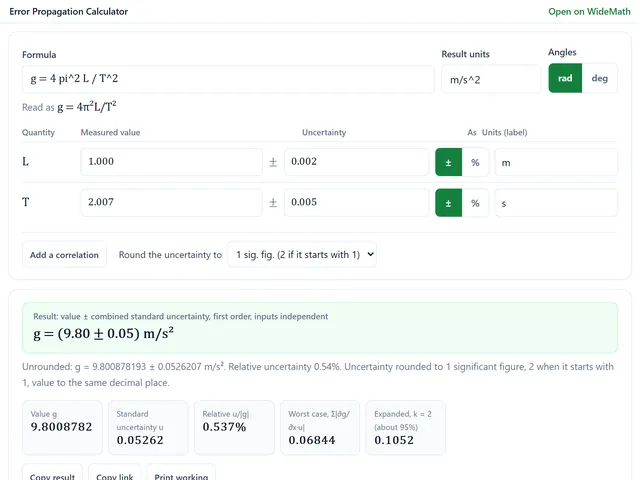The width and height of the screenshot is (640, 480).
Task: Click Add a correlation button
Action: [64, 255]
